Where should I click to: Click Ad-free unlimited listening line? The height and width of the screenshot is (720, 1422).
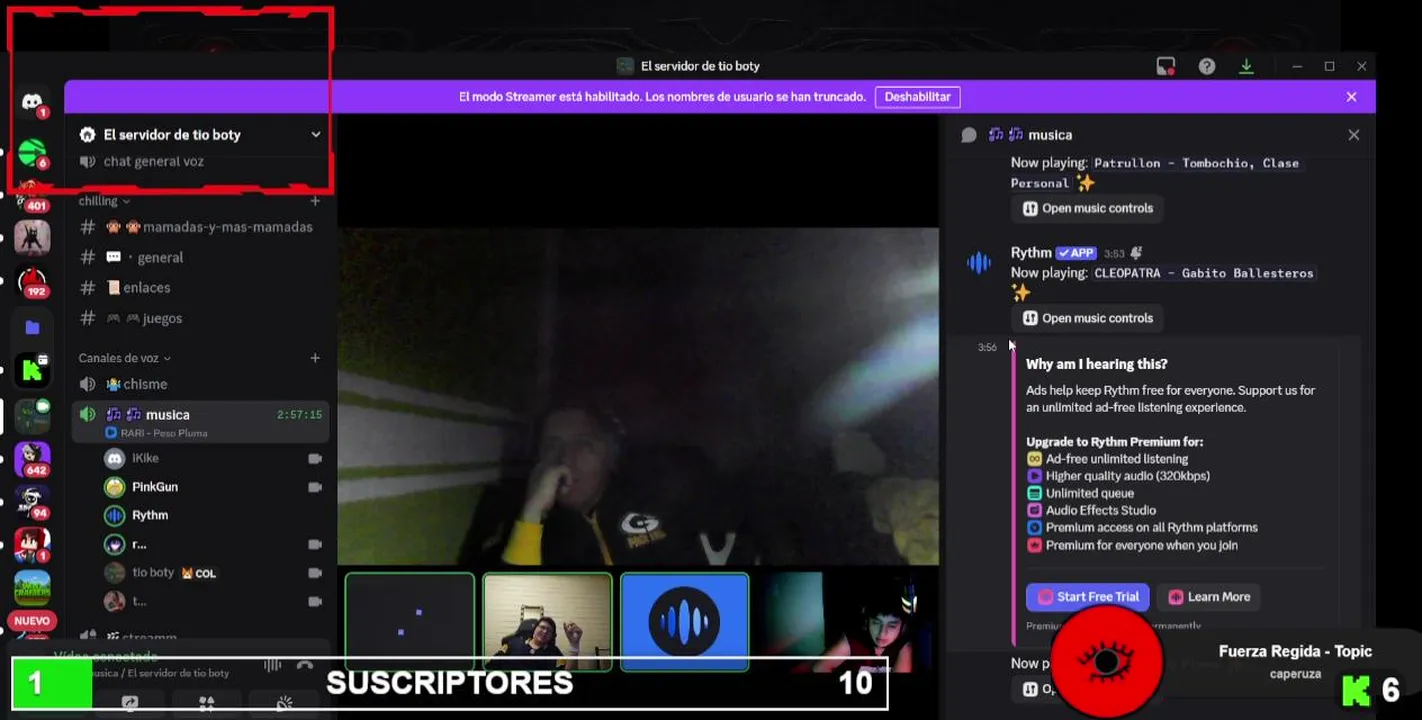pyautogui.click(x=1117, y=459)
